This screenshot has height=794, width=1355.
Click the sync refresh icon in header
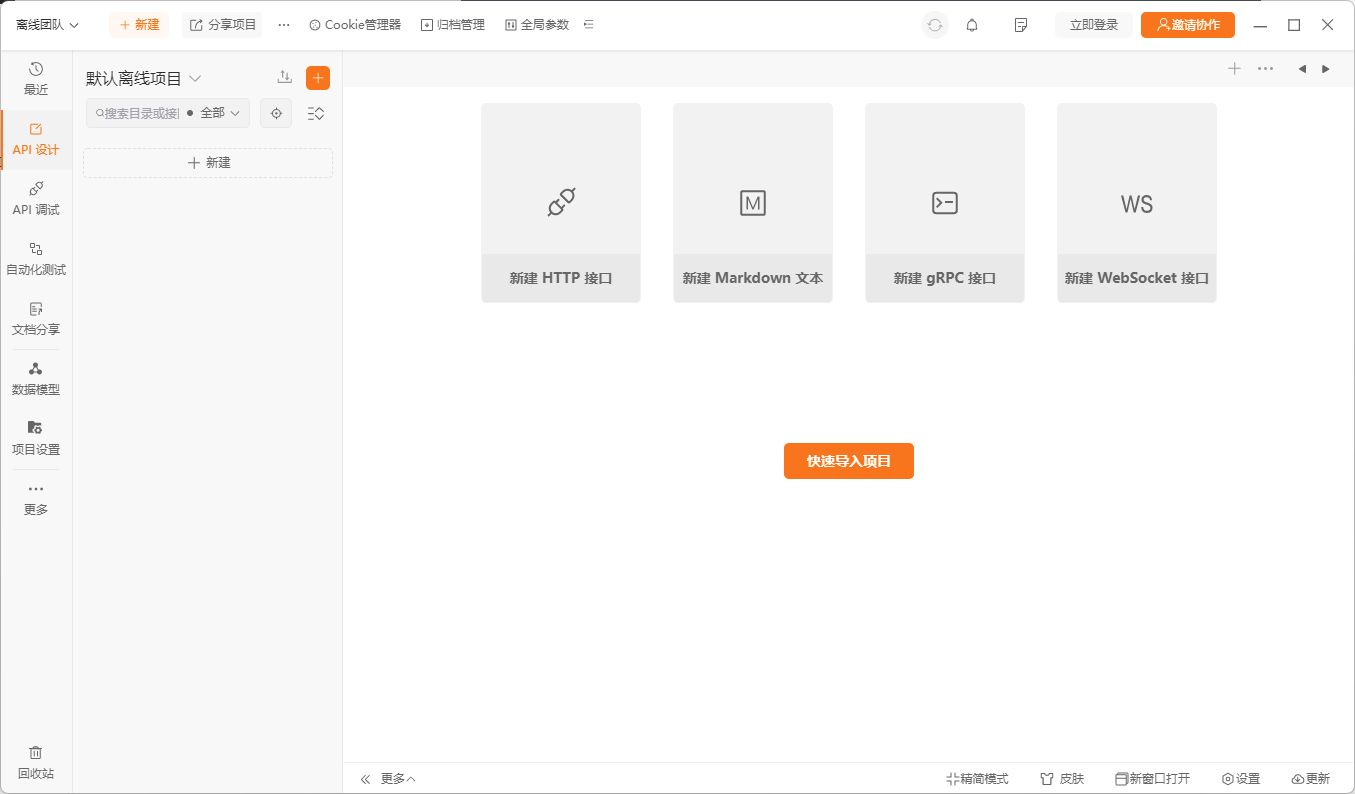[935, 25]
